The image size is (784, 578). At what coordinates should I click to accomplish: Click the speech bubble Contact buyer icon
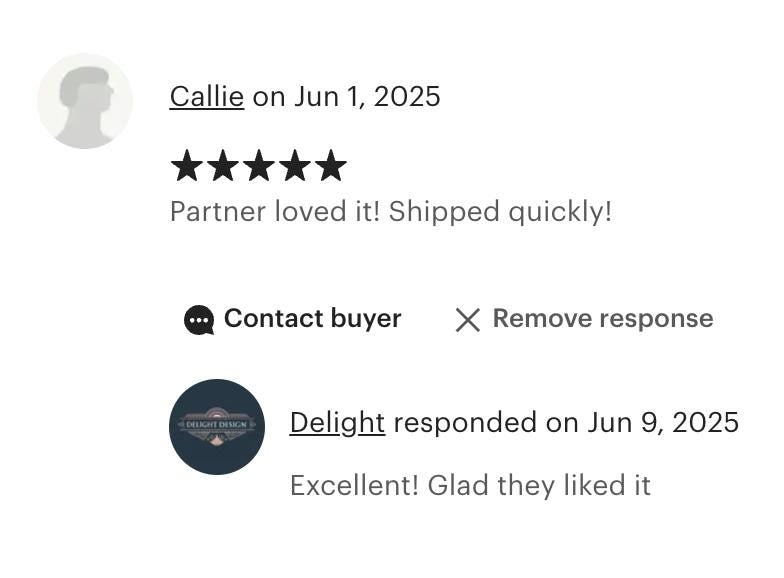point(199,320)
